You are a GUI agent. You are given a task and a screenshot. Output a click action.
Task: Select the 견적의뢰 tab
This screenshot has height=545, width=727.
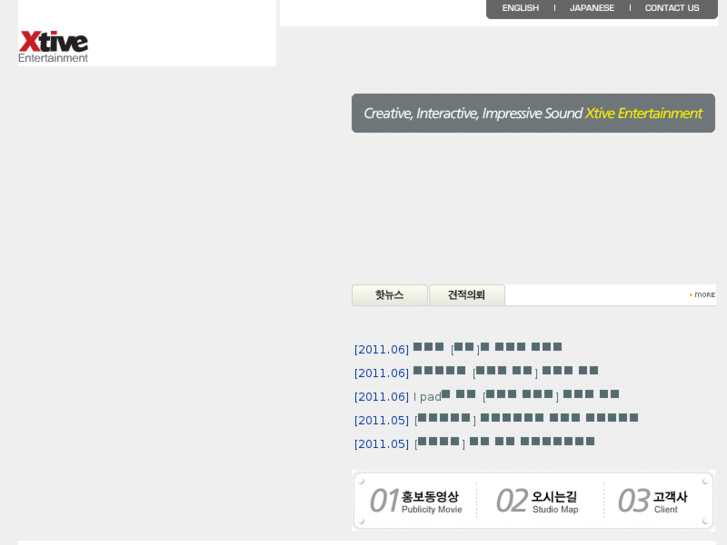coord(466,295)
